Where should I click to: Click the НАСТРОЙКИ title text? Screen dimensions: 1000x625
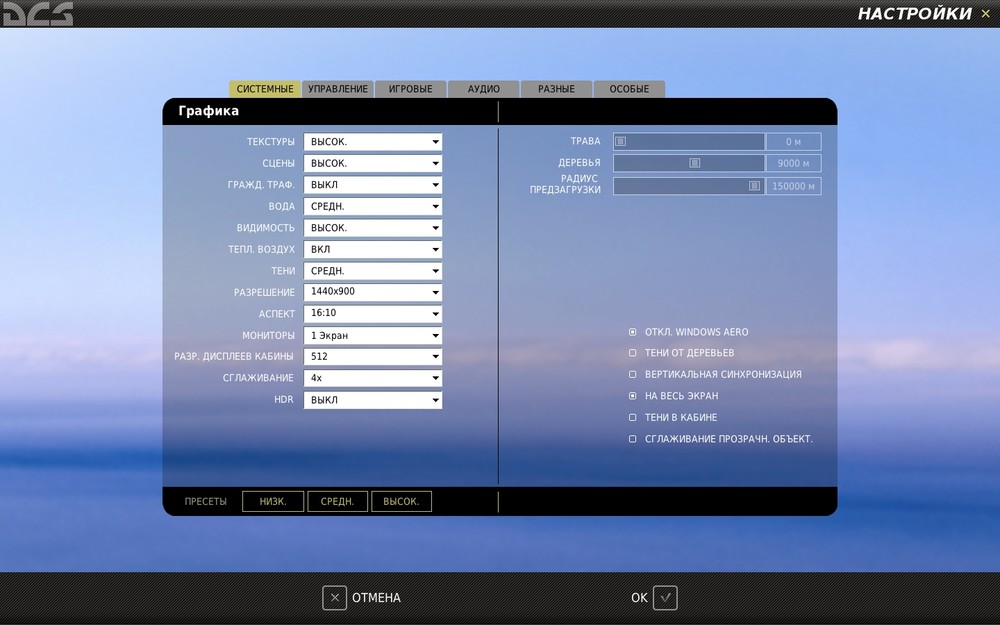point(915,13)
